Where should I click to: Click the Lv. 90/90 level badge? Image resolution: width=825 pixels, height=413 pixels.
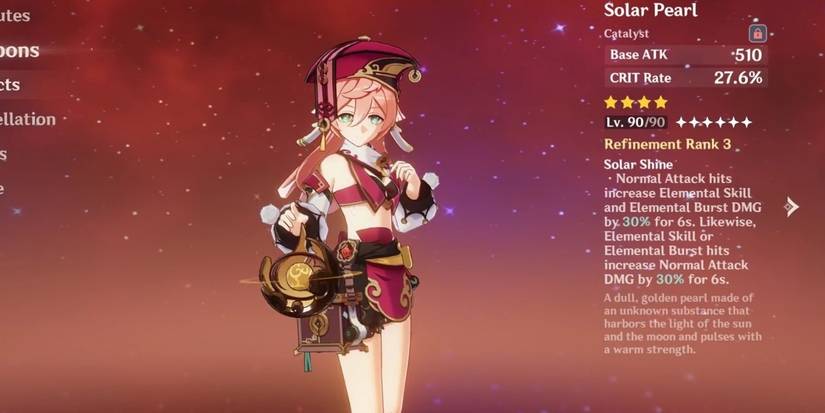[636, 123]
